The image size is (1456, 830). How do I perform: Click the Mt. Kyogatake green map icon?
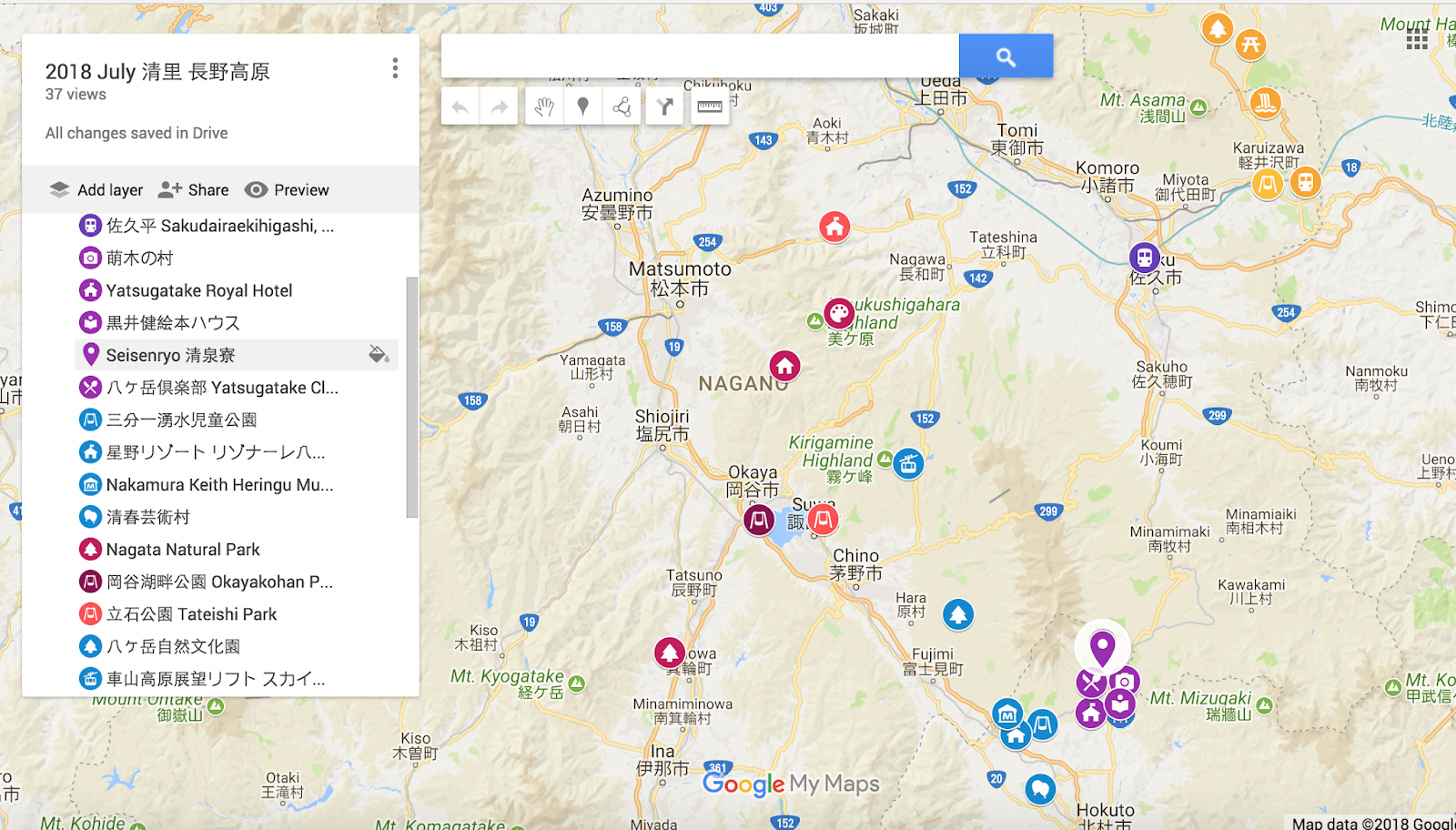point(576,683)
